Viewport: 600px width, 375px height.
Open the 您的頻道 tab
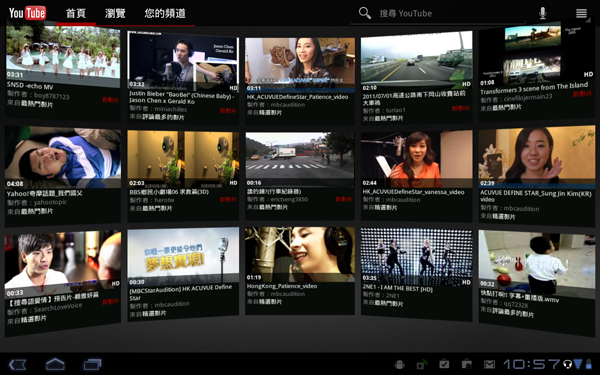click(x=165, y=13)
